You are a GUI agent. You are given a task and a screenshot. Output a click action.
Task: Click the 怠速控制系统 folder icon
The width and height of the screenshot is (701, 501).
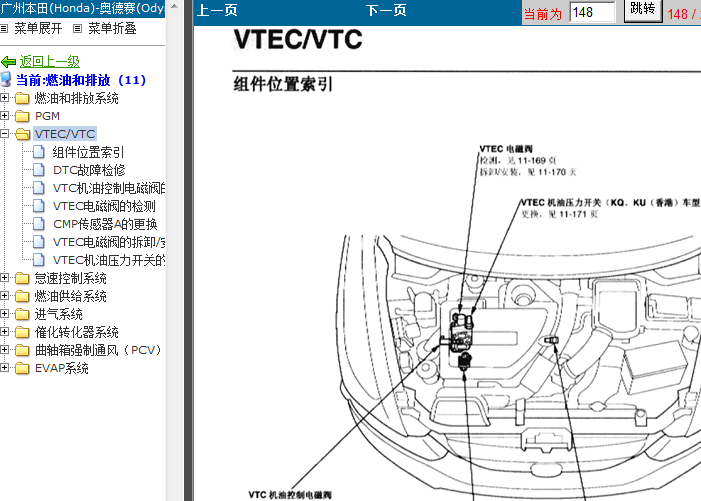[22, 278]
